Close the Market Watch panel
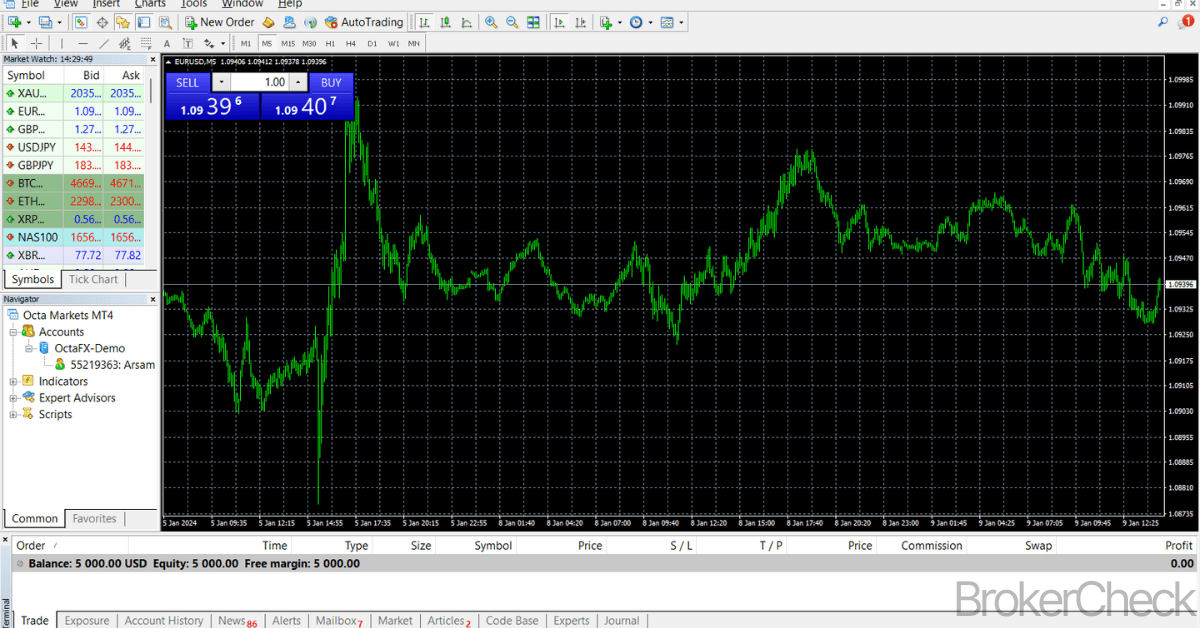The height and width of the screenshot is (628, 1200). (155, 60)
